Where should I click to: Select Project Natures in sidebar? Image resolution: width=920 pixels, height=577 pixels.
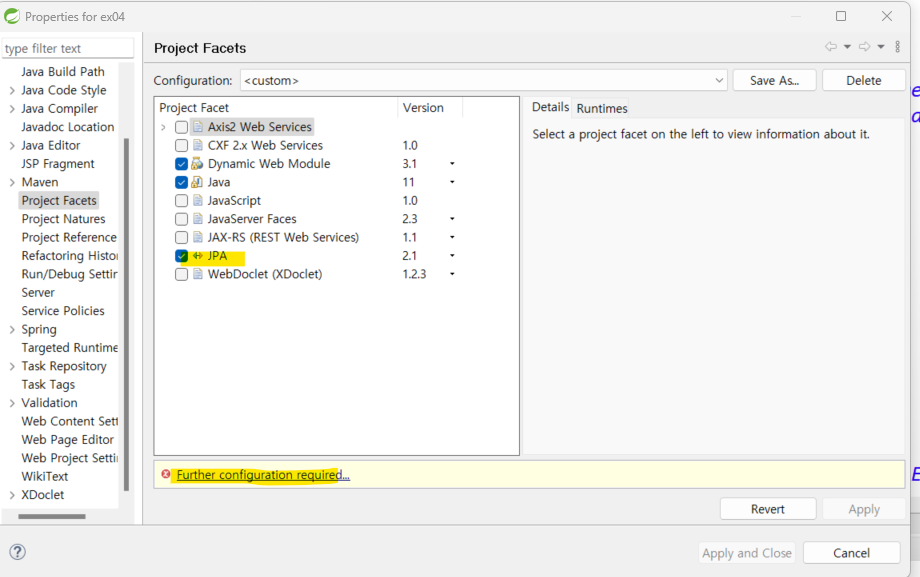pyautogui.click(x=63, y=219)
